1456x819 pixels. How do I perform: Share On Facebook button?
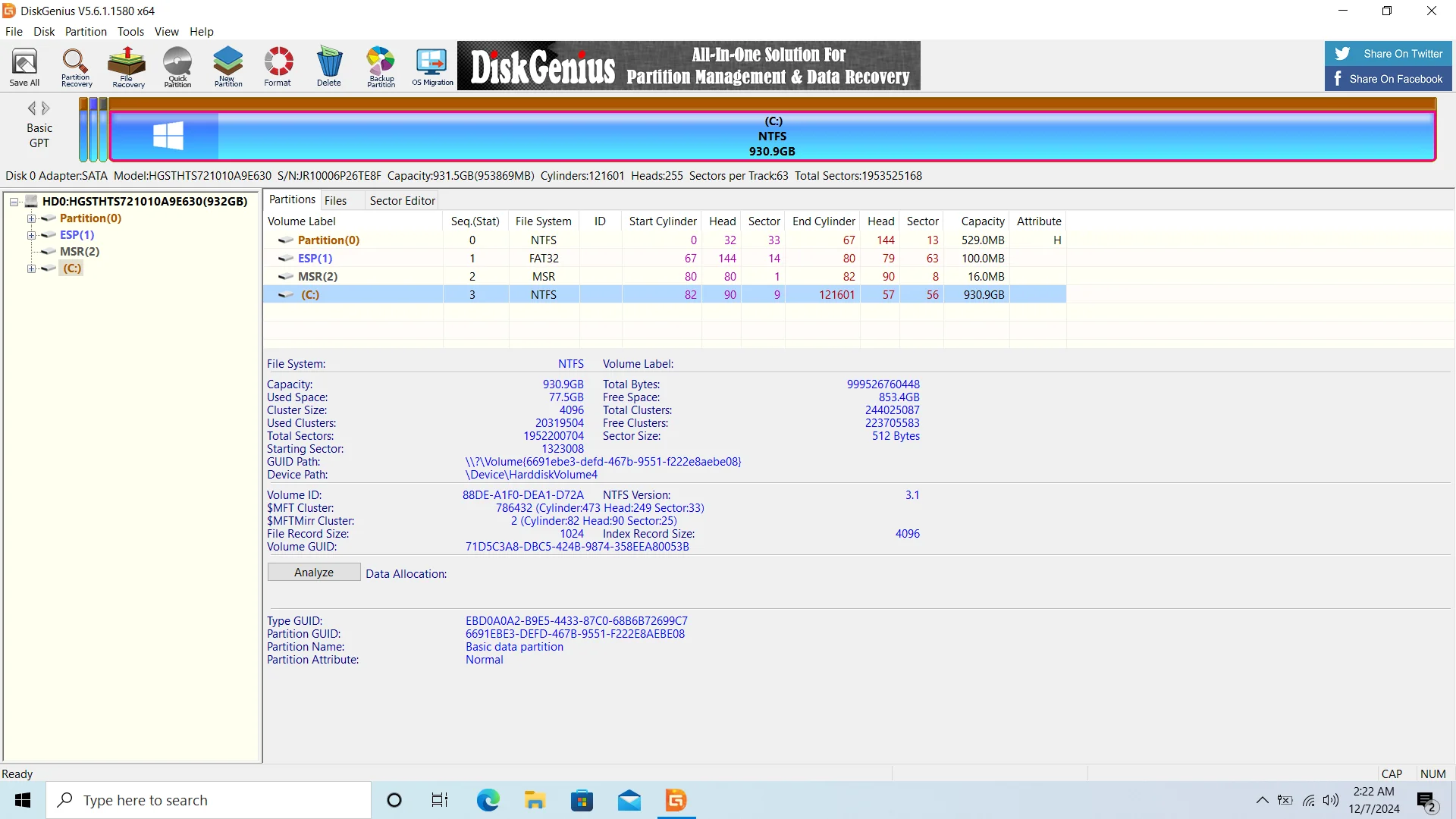pyautogui.click(x=1388, y=79)
